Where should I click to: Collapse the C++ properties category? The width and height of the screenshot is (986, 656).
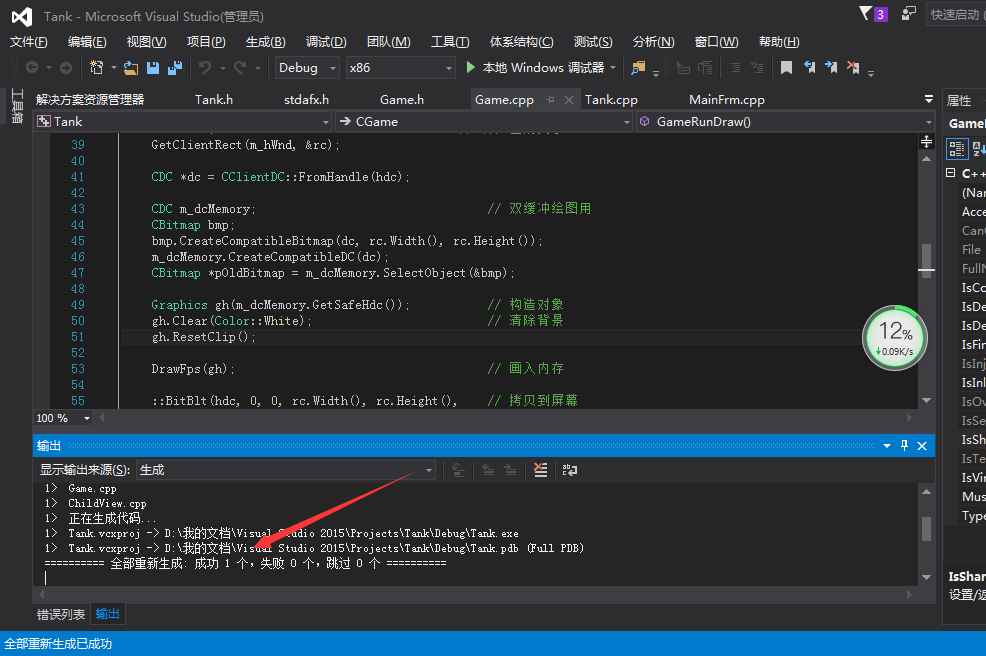[951, 173]
